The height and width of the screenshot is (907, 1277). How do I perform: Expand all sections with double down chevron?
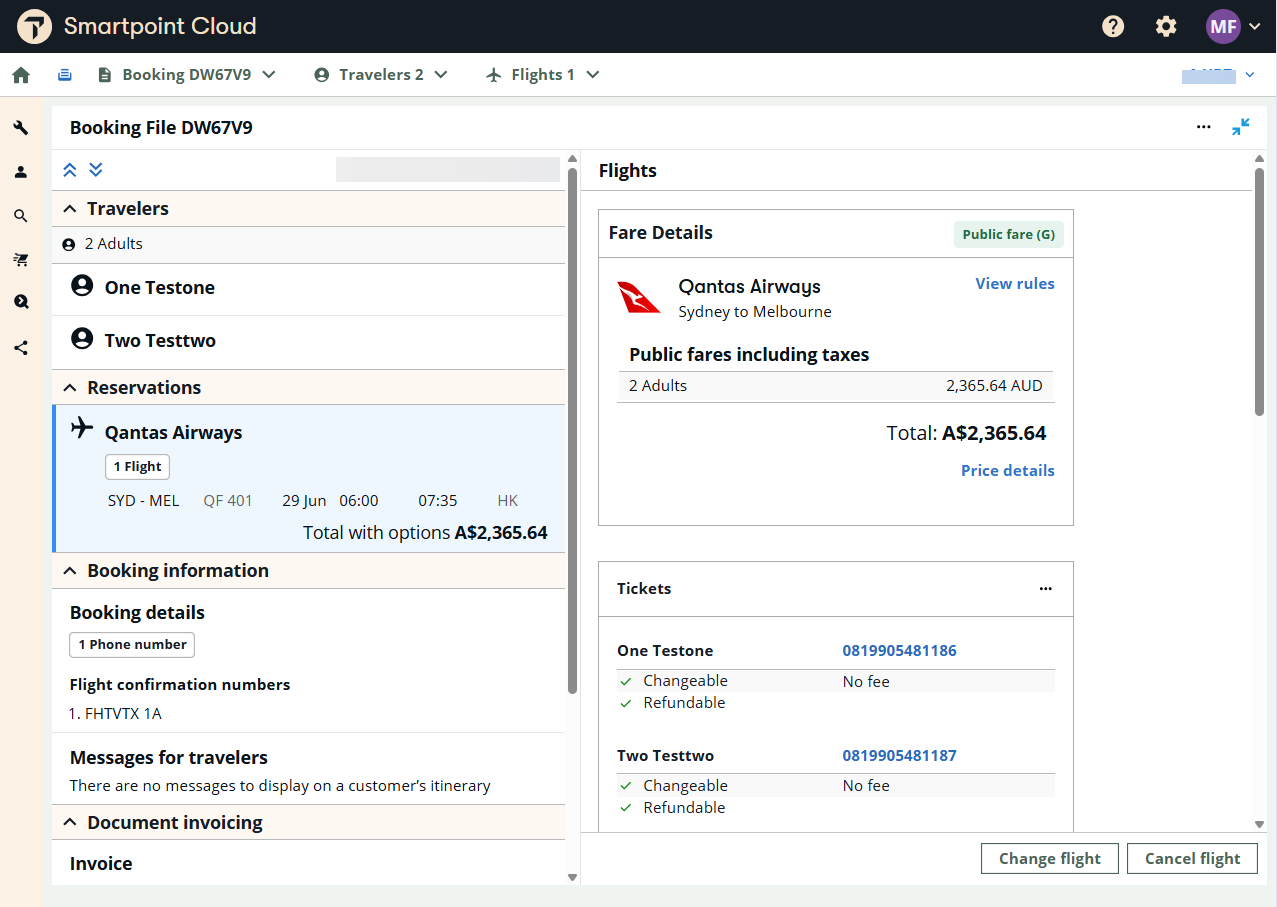pyautogui.click(x=96, y=170)
